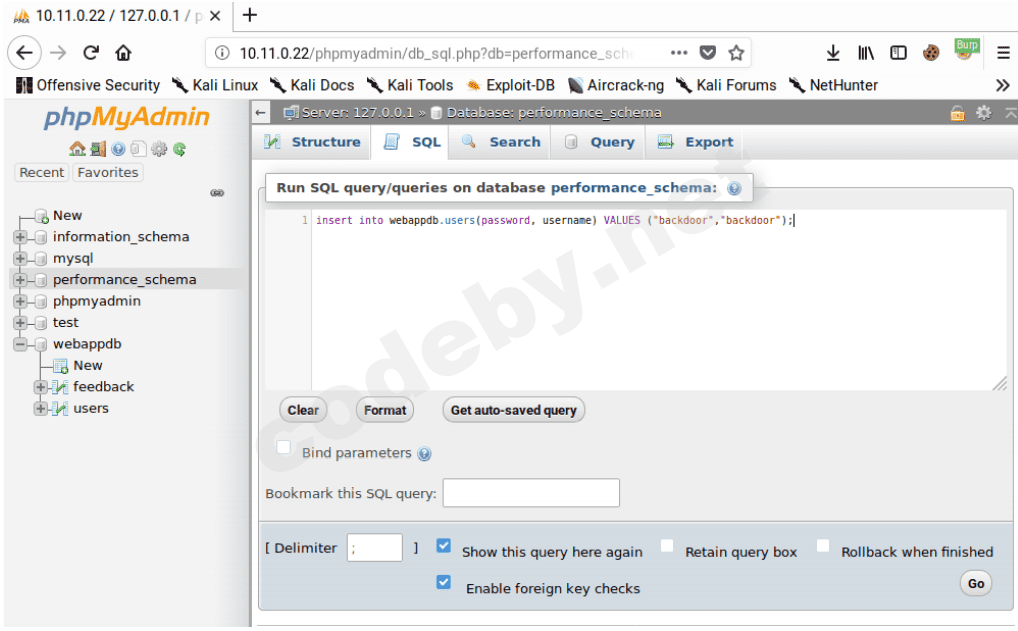The width and height of the screenshot is (1018, 631).
Task: Open the Kali Tools bookmark
Action: click(410, 85)
